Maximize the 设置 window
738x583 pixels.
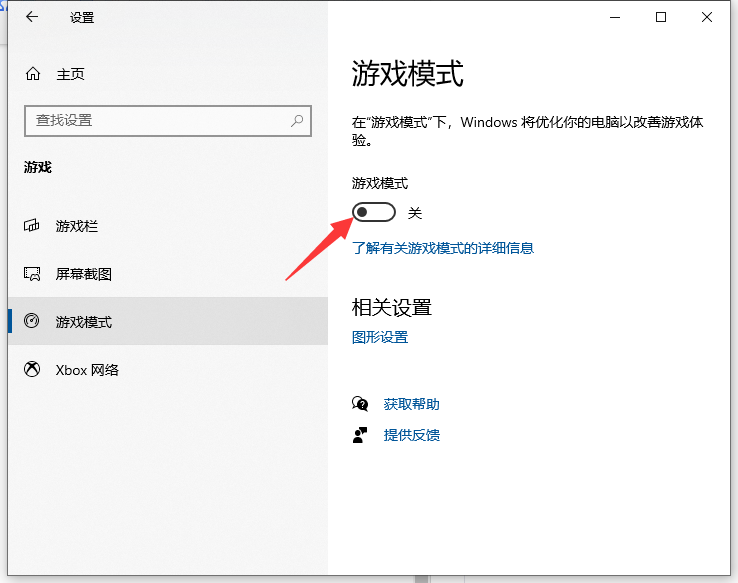coord(661,17)
